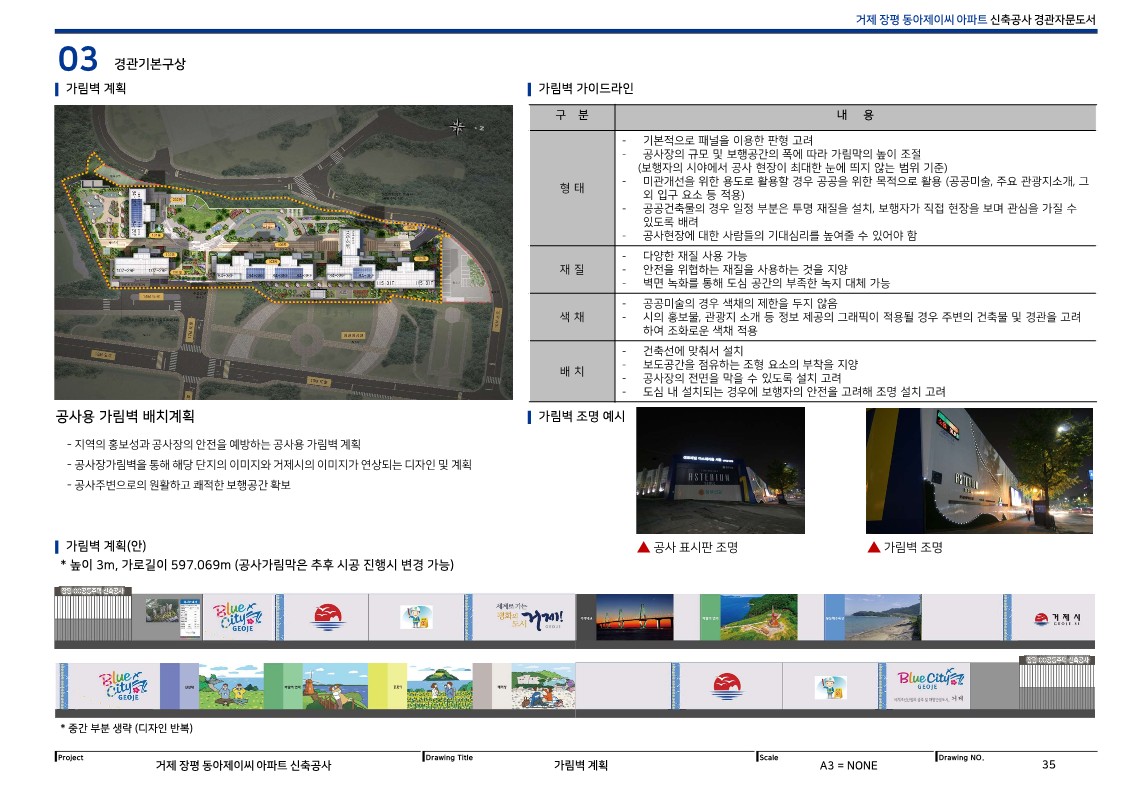
Task: Click the red sun emblem in lower fence strip
Action: point(726,685)
